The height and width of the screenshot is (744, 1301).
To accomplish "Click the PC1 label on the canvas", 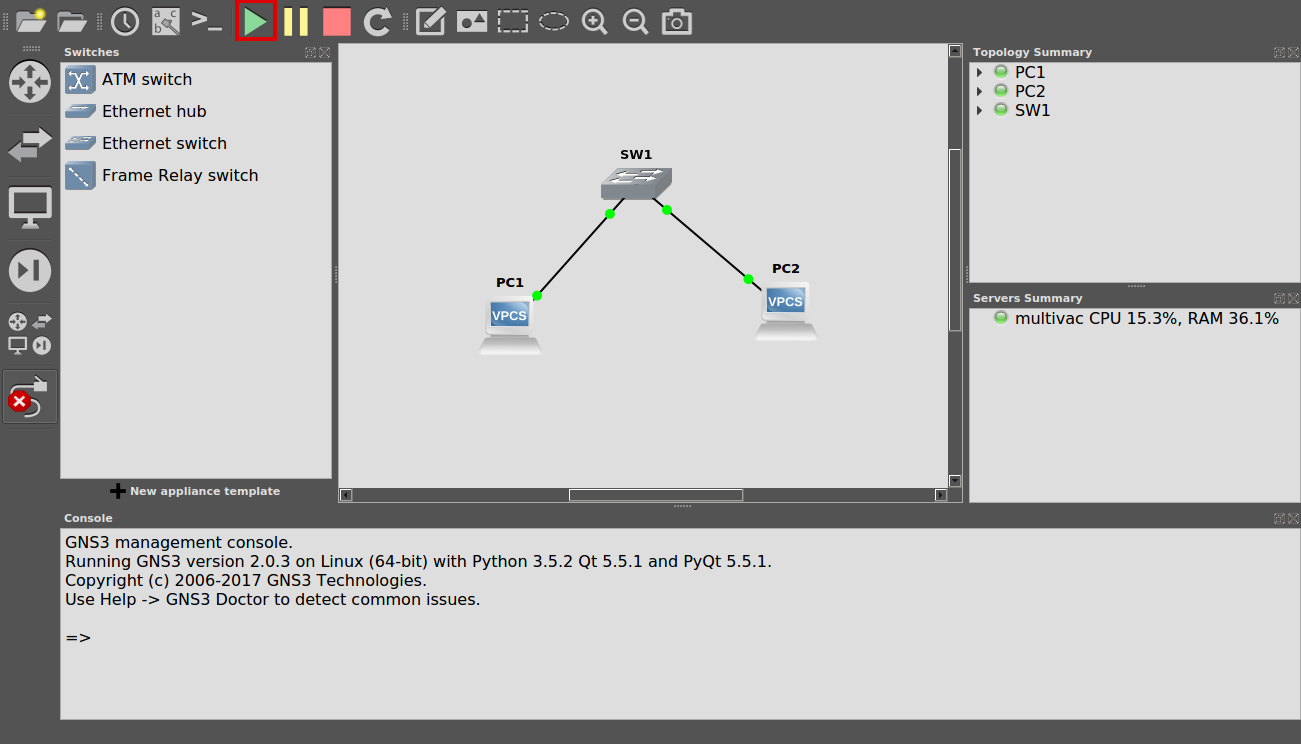I will (x=510, y=283).
